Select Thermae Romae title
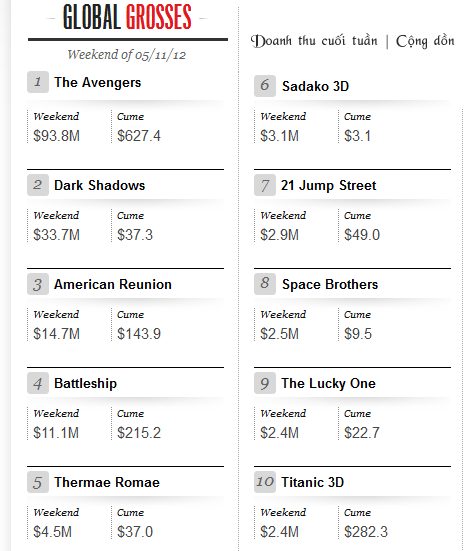The image size is (468, 551). point(107,482)
